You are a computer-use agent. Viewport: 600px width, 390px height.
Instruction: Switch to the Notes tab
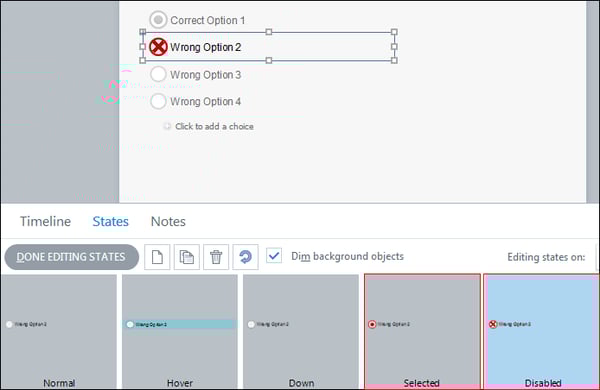click(168, 221)
